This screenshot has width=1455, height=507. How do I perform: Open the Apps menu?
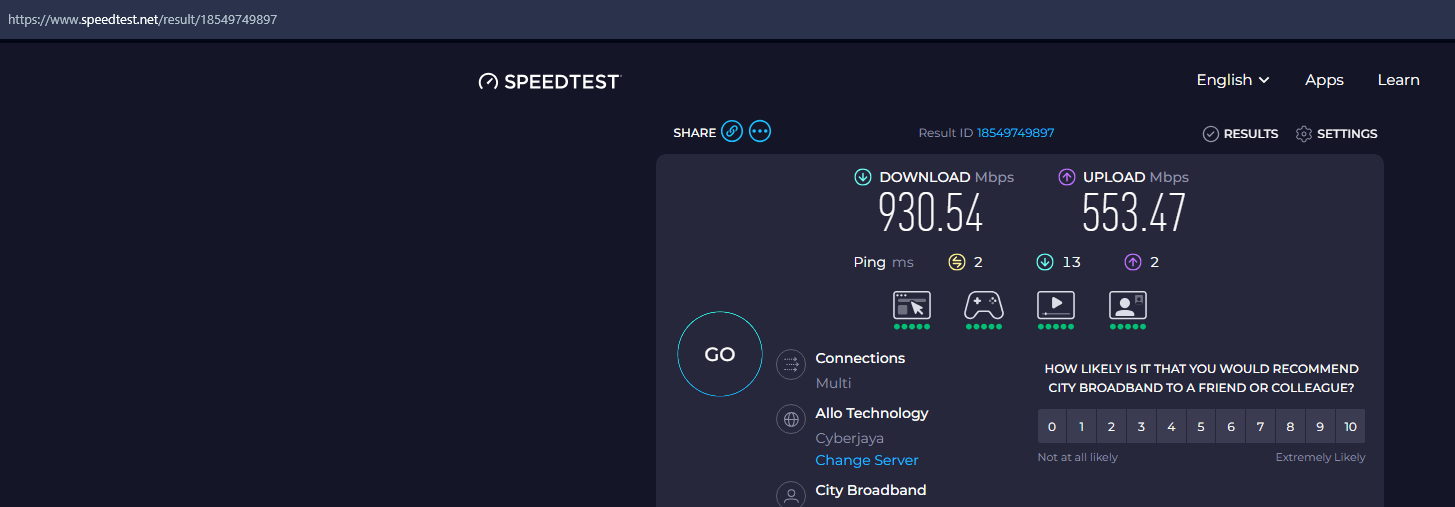(1324, 80)
